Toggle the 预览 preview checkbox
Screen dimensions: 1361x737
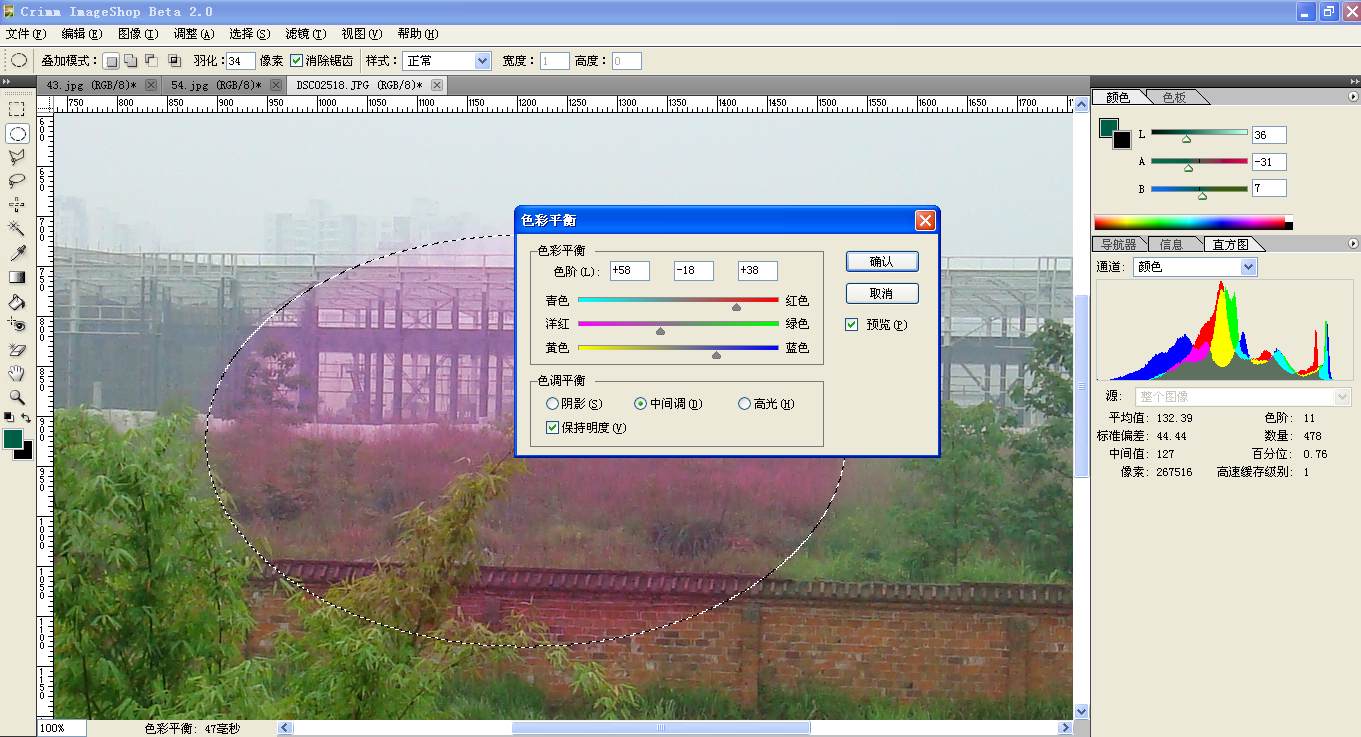(x=851, y=325)
